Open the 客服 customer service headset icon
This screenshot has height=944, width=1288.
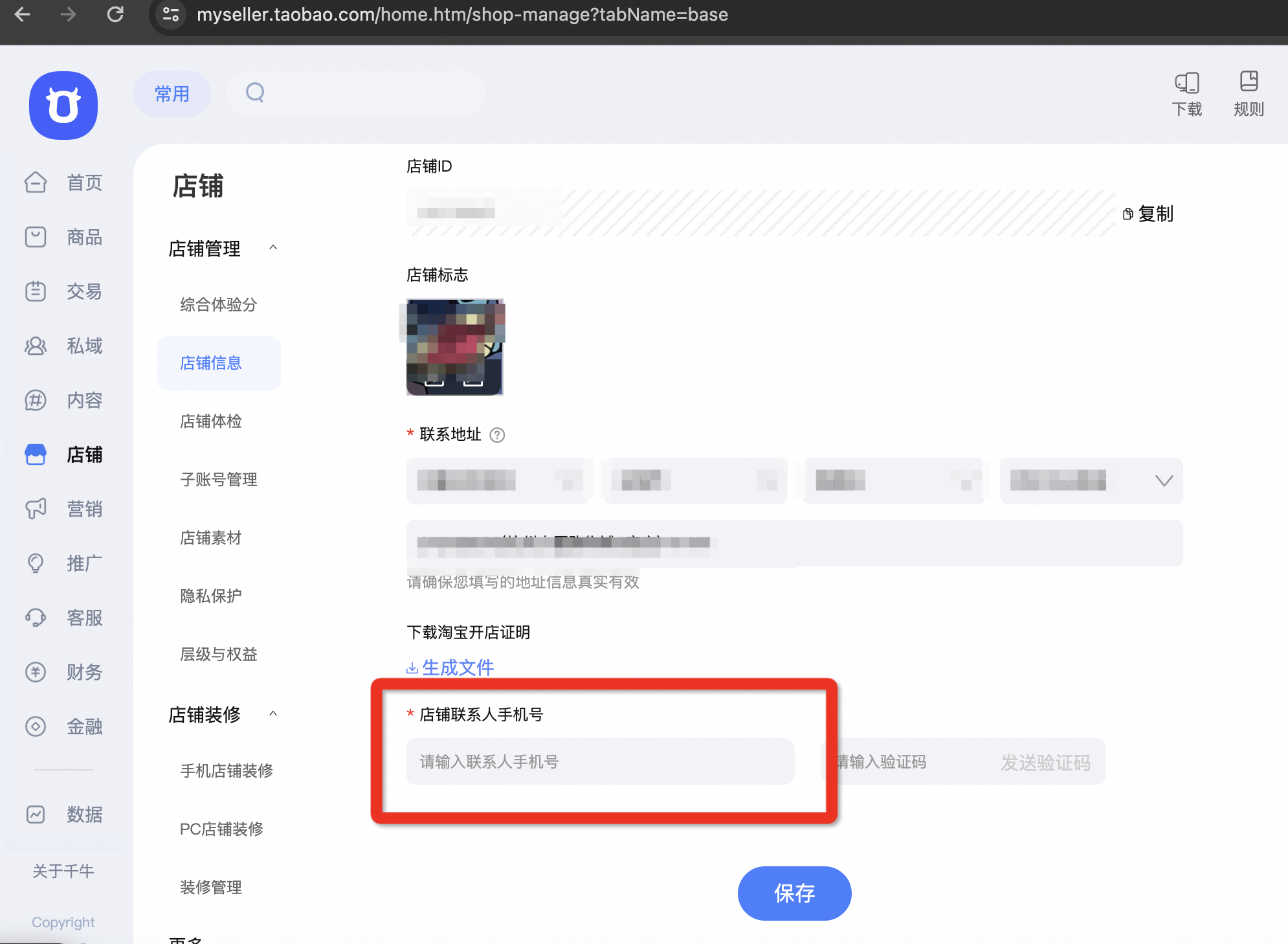click(x=36, y=618)
